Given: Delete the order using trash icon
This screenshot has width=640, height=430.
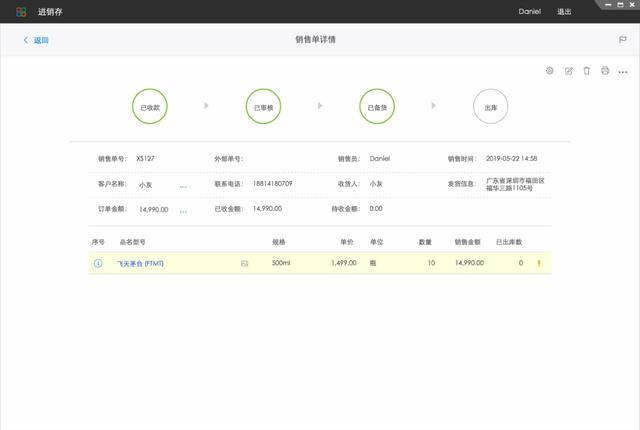Looking at the screenshot, I should [x=587, y=71].
